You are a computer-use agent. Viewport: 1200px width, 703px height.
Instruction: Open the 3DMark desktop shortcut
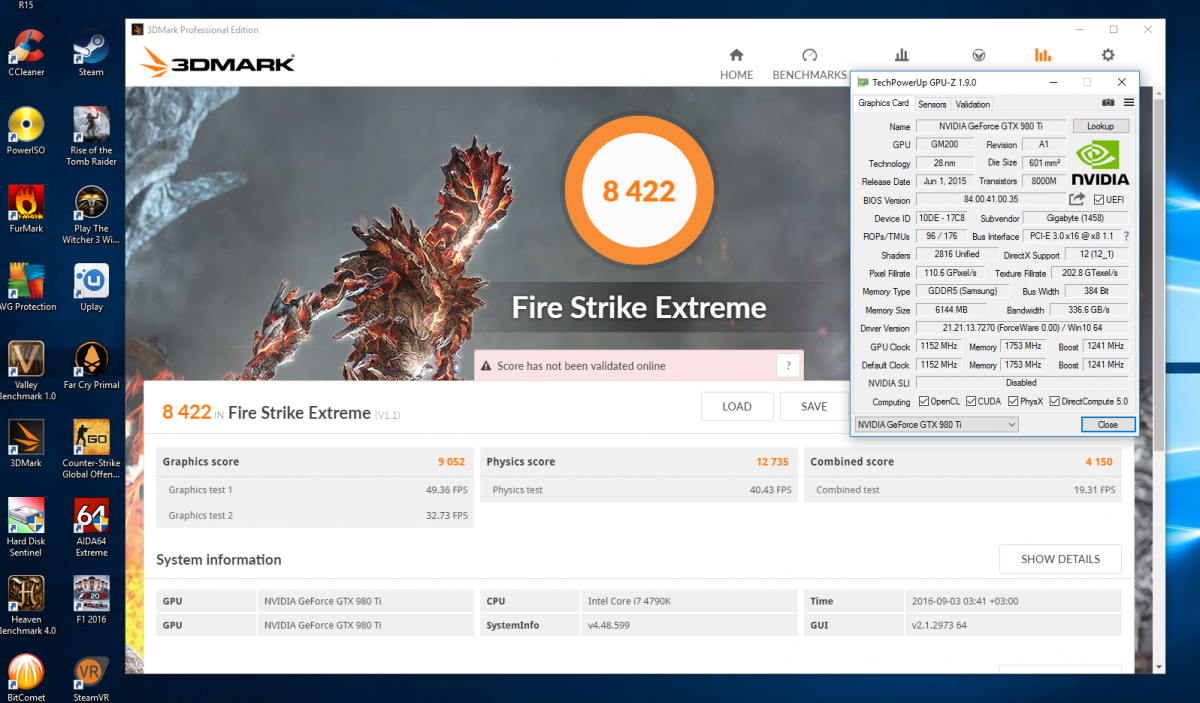(25, 443)
